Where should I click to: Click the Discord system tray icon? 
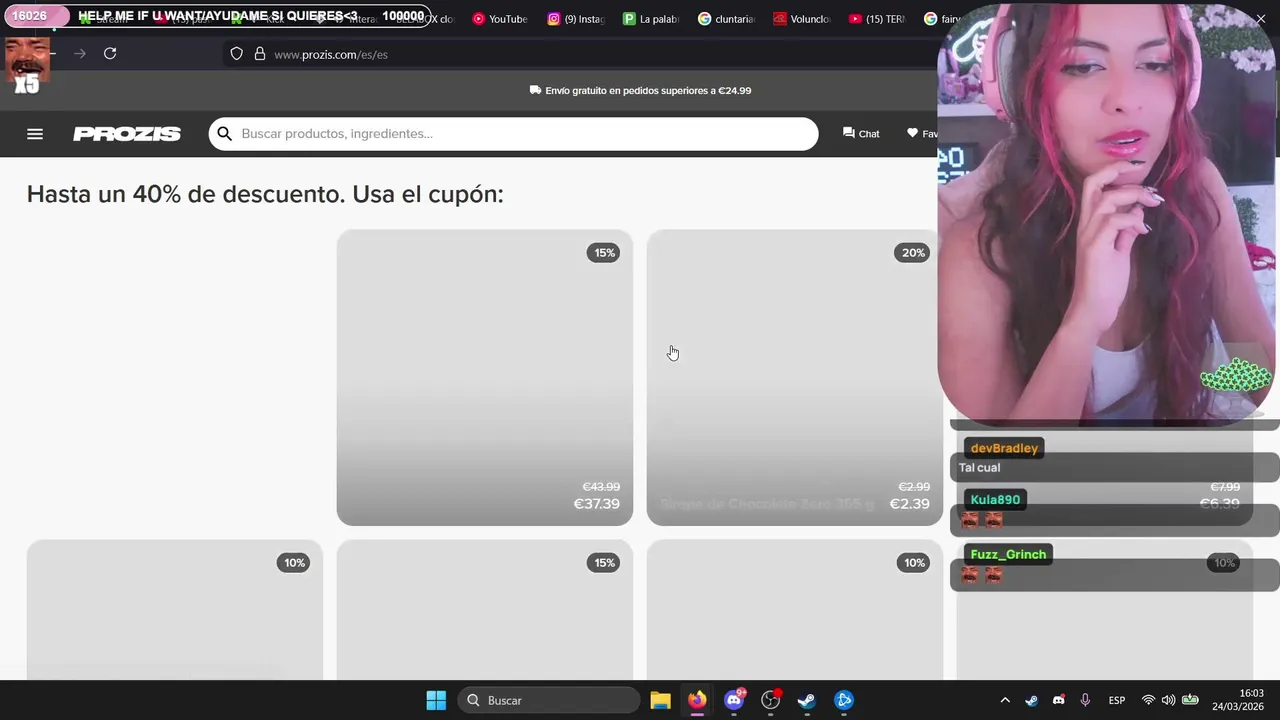click(x=1059, y=700)
